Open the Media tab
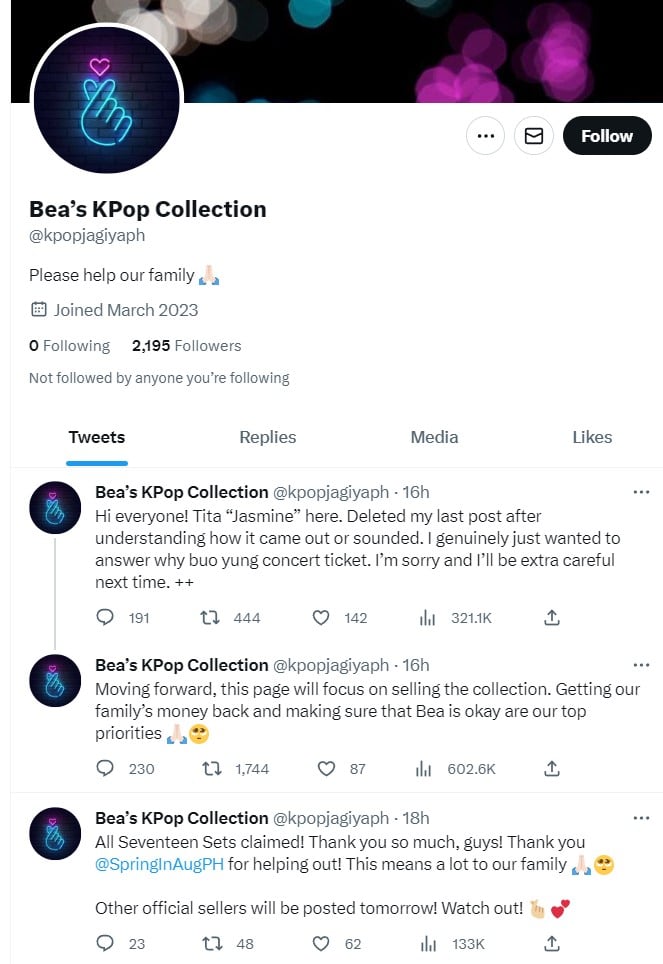The image size is (663, 964). point(434,437)
